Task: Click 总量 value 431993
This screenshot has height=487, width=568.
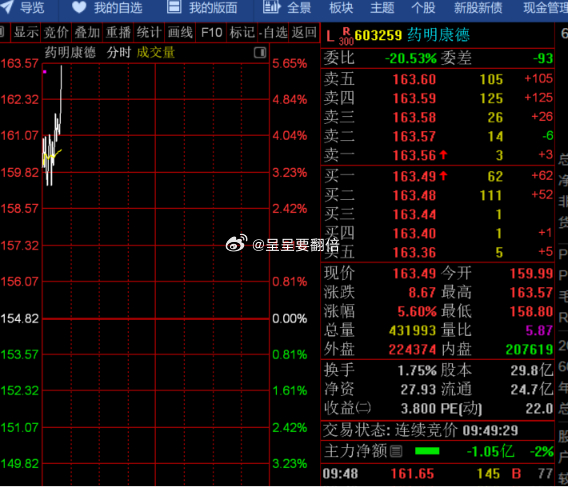Action: pos(413,330)
